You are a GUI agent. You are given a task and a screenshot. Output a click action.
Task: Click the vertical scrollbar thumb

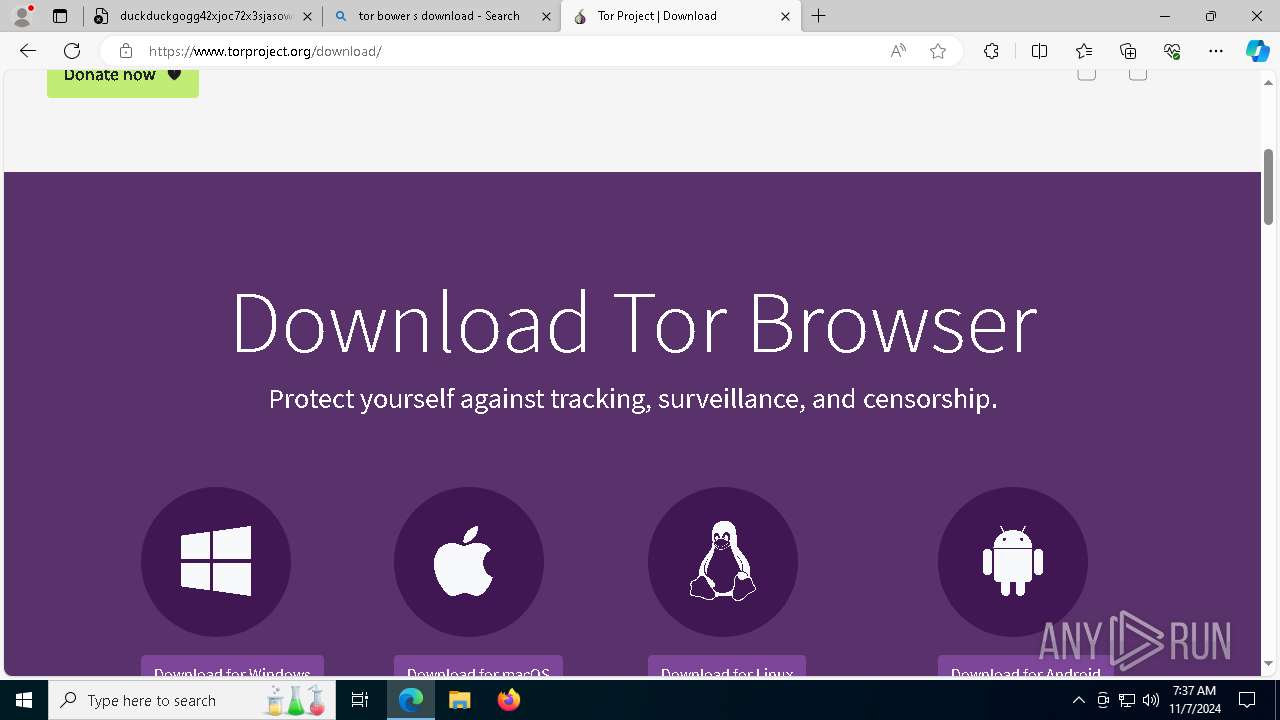(1268, 187)
